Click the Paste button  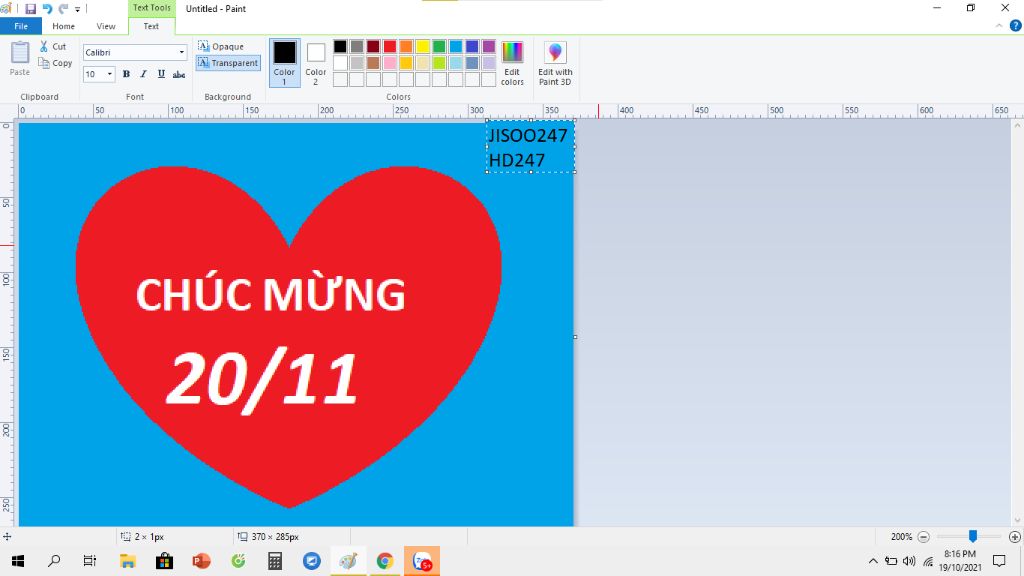tap(20, 59)
